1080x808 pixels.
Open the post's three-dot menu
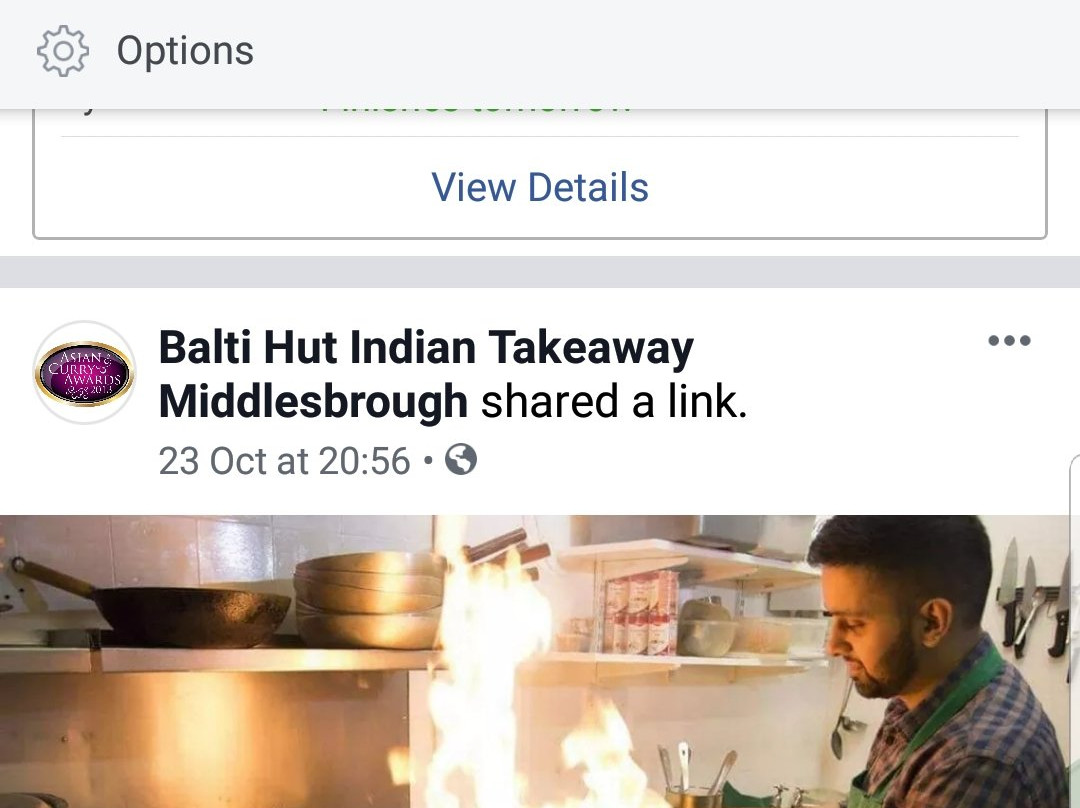pos(1009,340)
